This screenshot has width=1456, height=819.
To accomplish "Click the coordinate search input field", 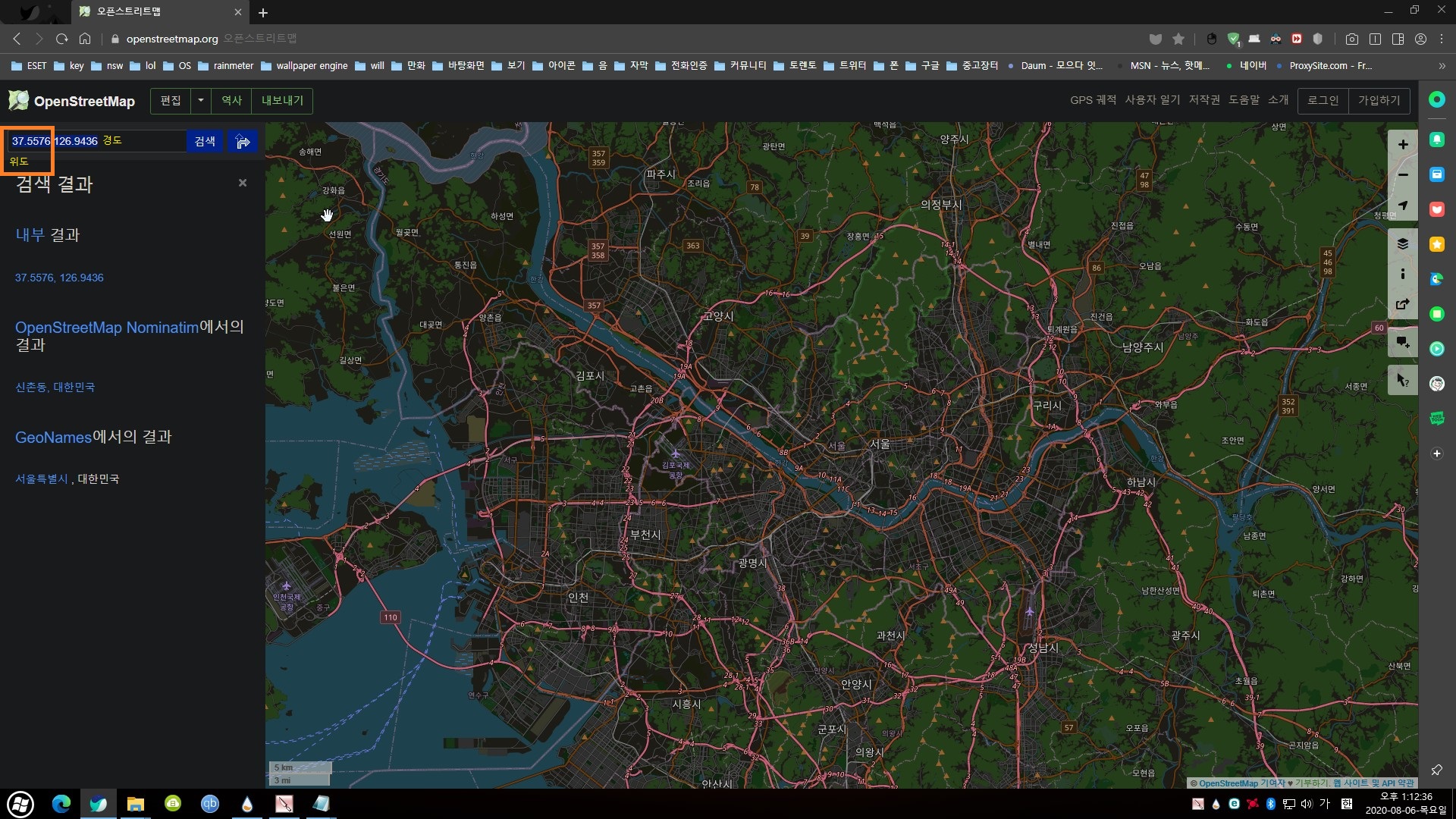I will click(x=96, y=141).
